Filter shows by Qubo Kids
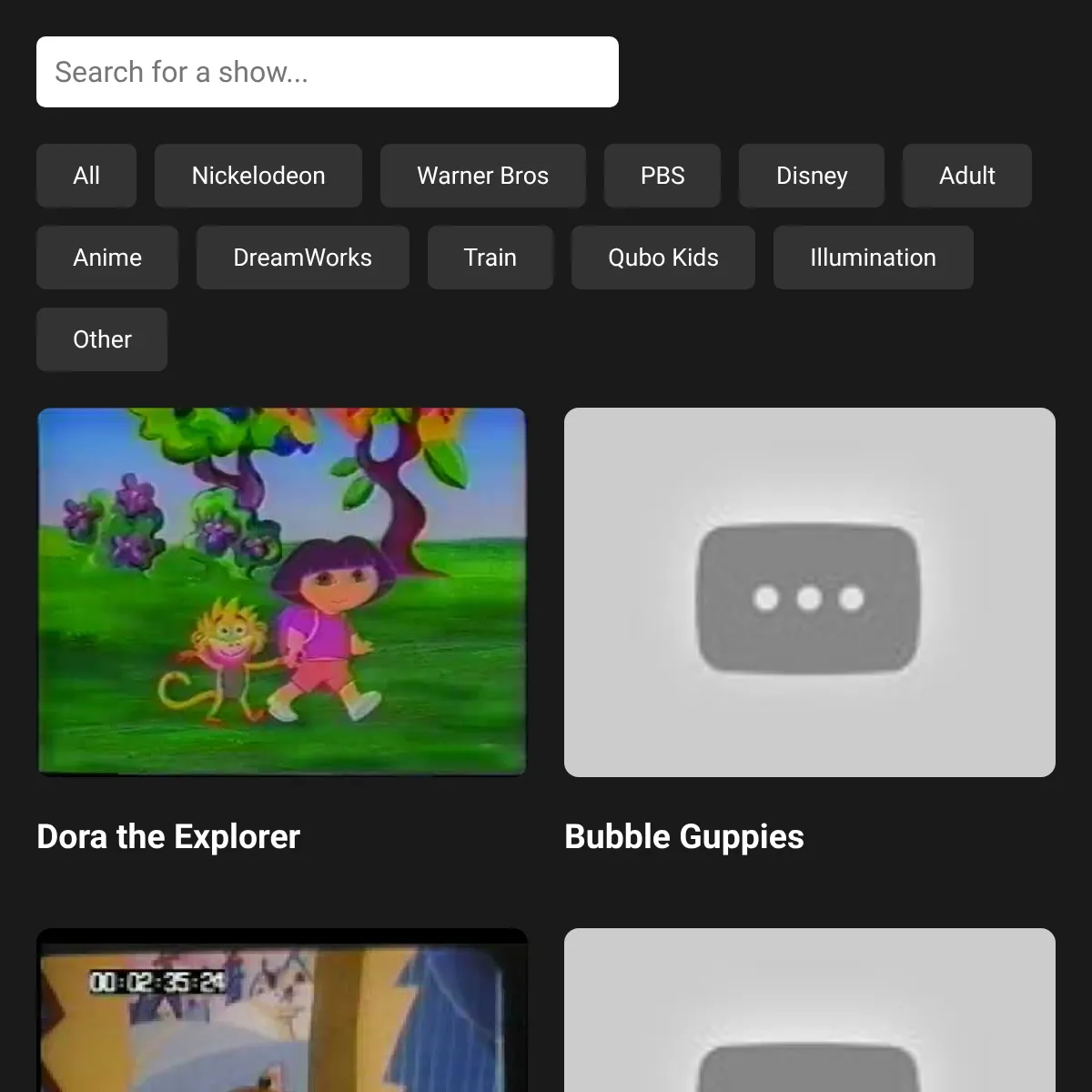The width and height of the screenshot is (1092, 1092). click(663, 258)
